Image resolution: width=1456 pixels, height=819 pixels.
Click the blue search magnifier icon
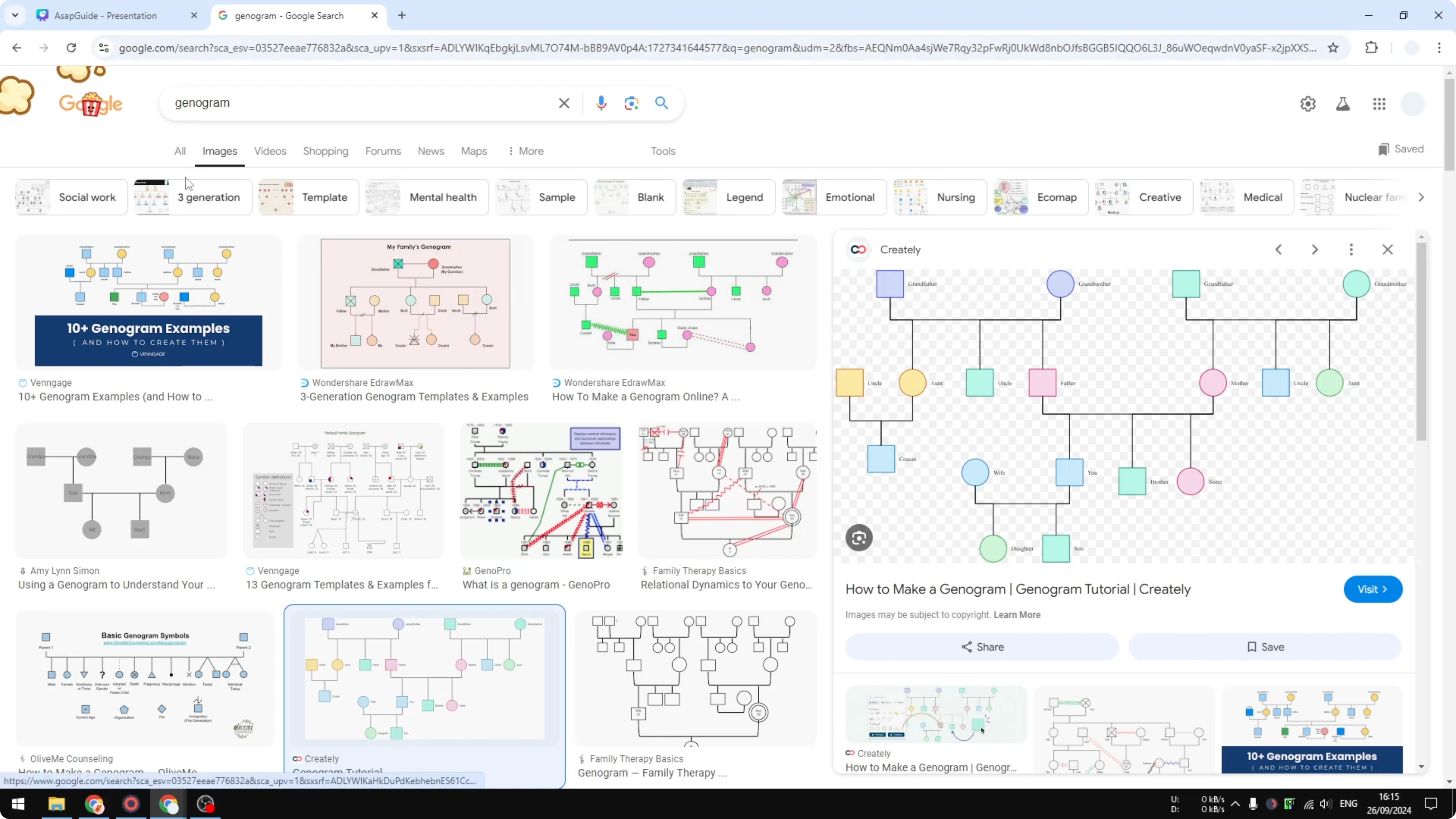[661, 103]
